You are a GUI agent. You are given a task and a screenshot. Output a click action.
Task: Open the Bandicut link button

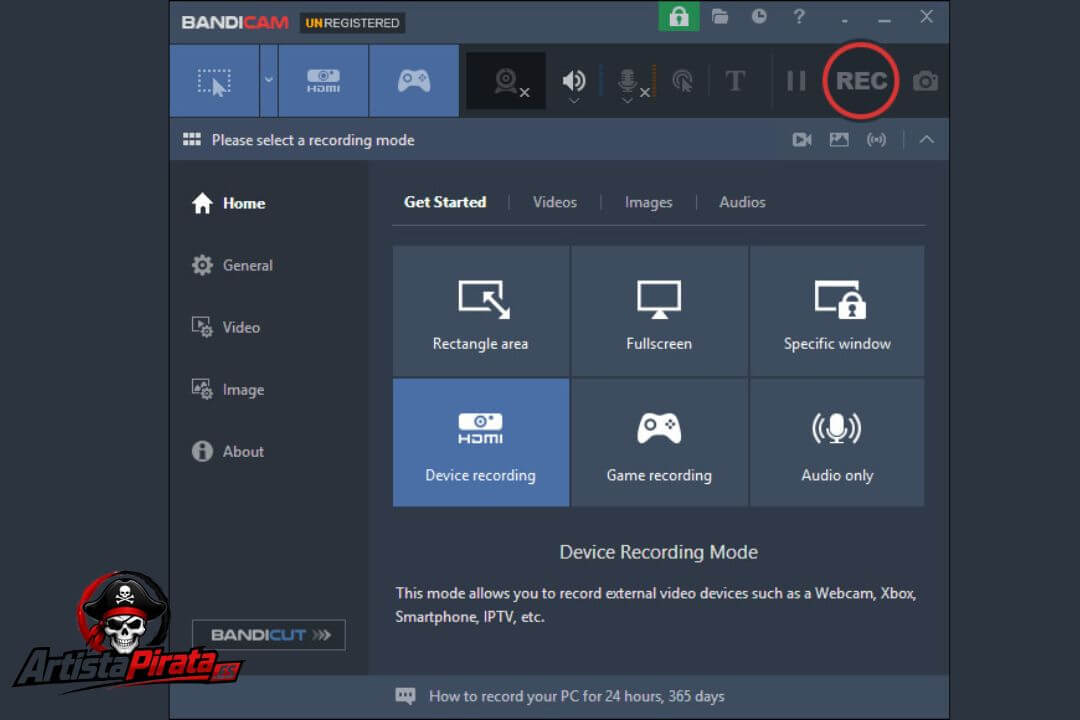pyautogui.click(x=269, y=635)
